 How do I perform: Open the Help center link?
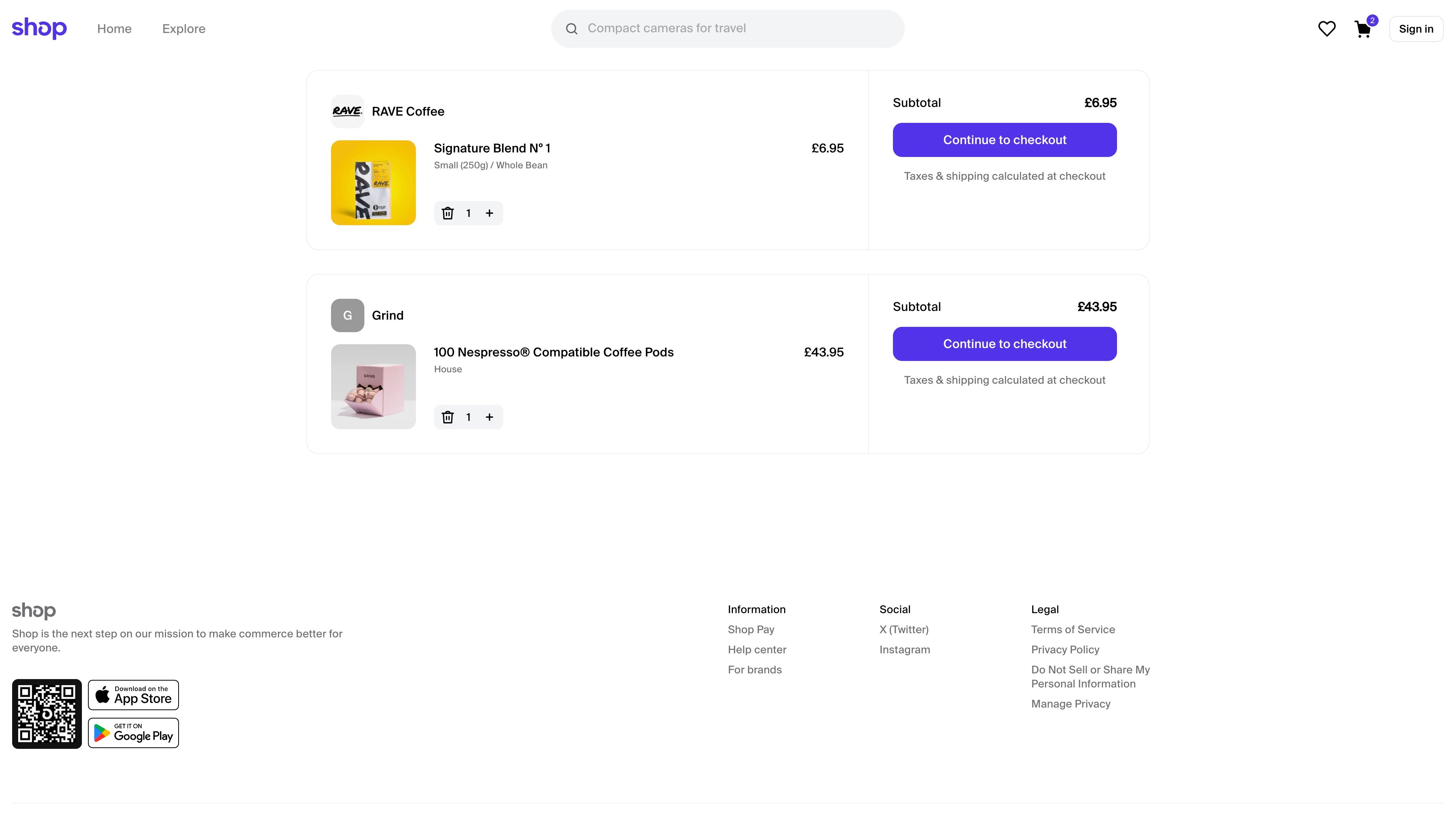[x=757, y=650]
